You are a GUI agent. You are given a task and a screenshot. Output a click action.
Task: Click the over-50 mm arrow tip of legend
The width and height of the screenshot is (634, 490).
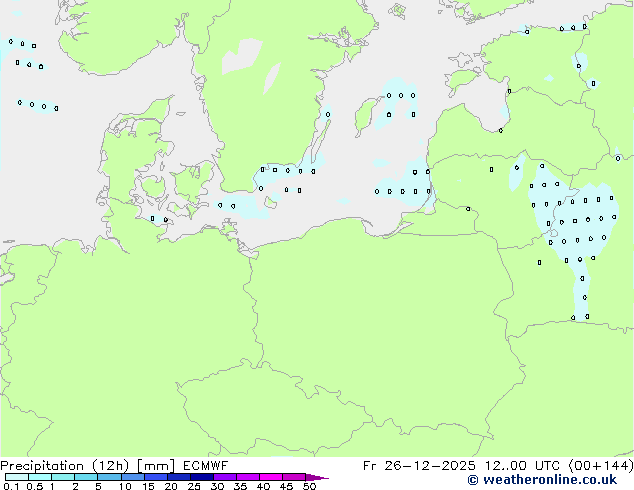317,477
